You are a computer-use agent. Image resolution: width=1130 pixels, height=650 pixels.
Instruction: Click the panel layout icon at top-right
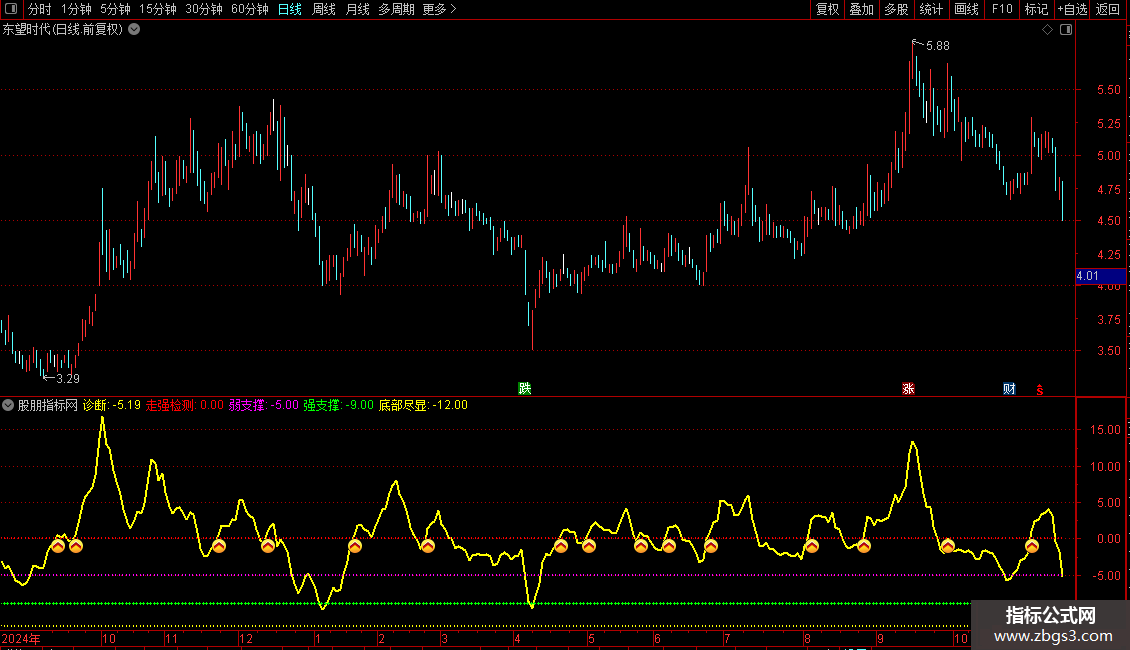click(1066, 30)
